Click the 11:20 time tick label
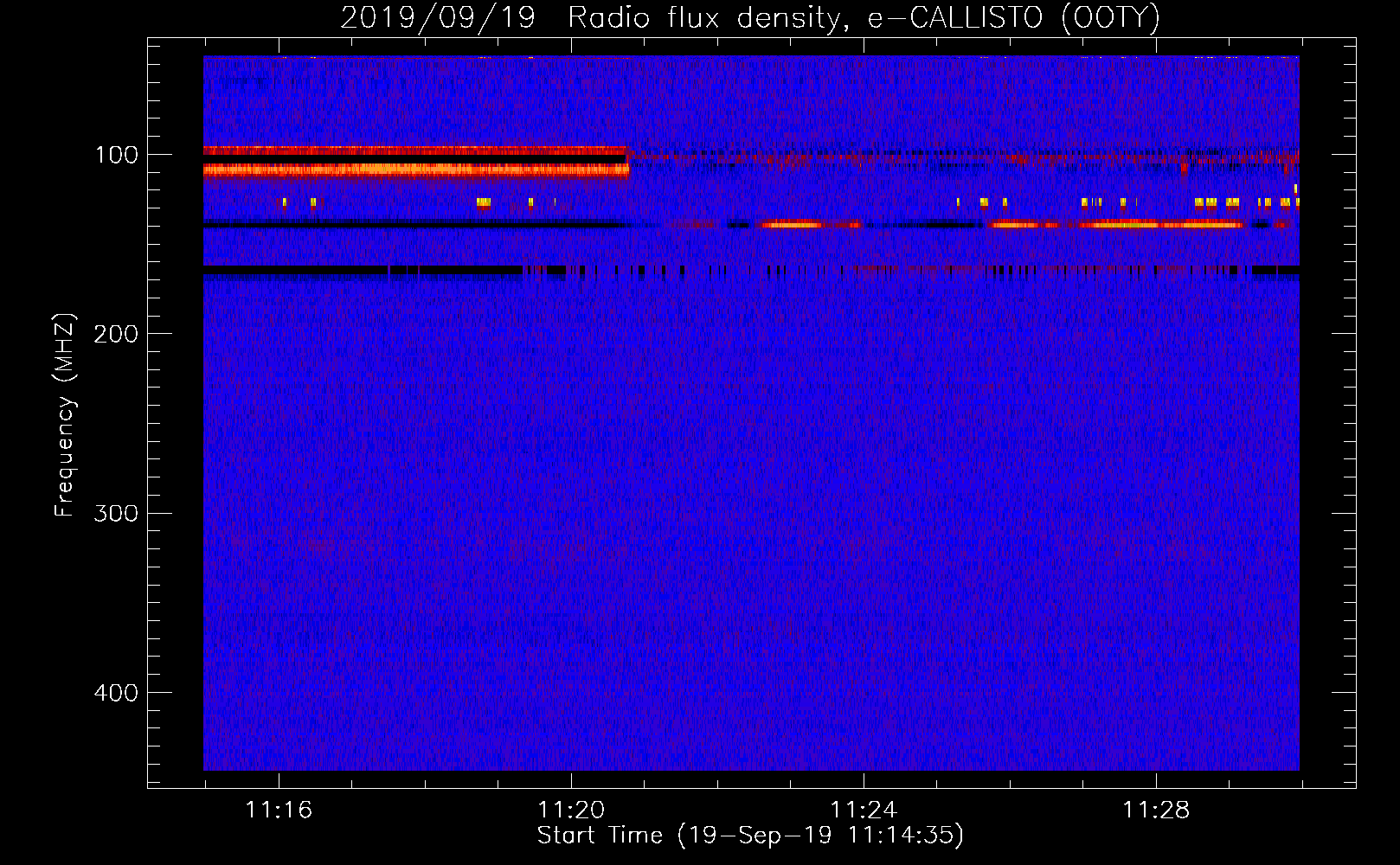Viewport: 1400px width, 865px height. click(x=571, y=810)
